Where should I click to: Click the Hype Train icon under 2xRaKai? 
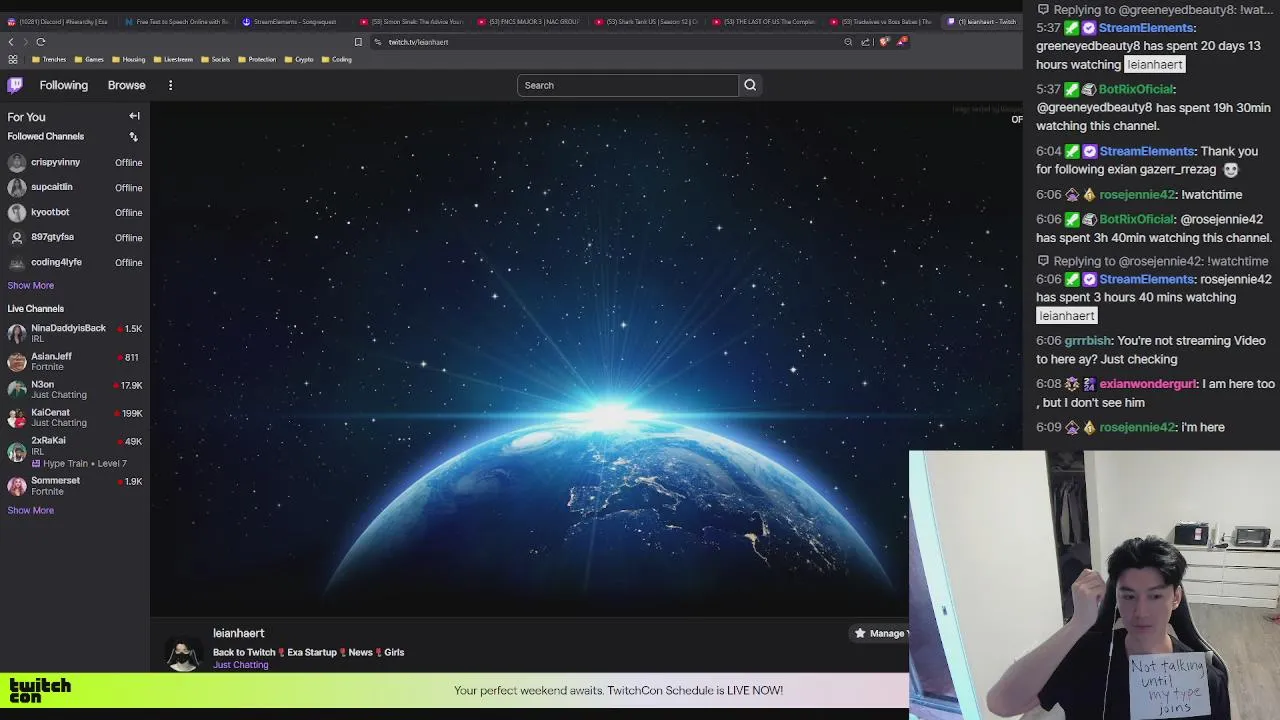tap(36, 464)
